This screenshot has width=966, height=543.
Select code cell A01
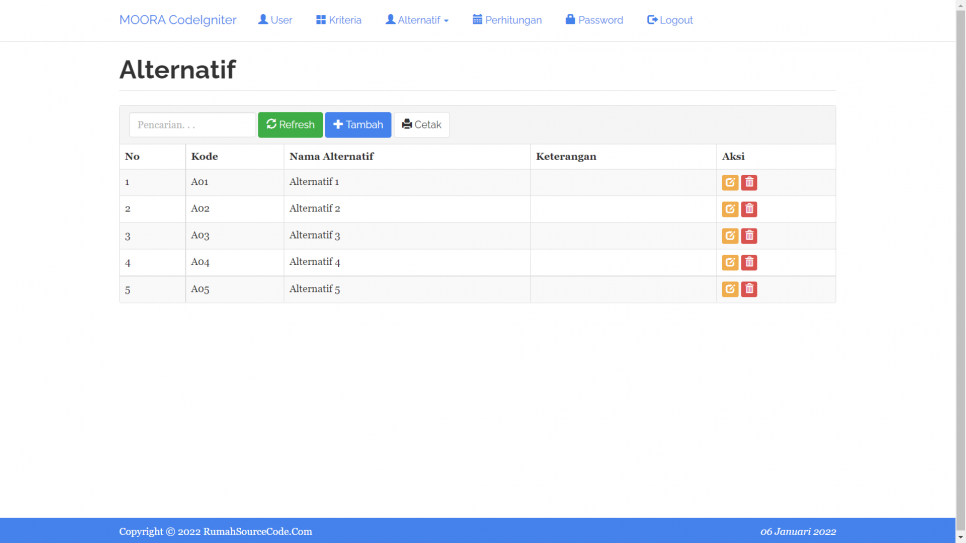[234, 182]
